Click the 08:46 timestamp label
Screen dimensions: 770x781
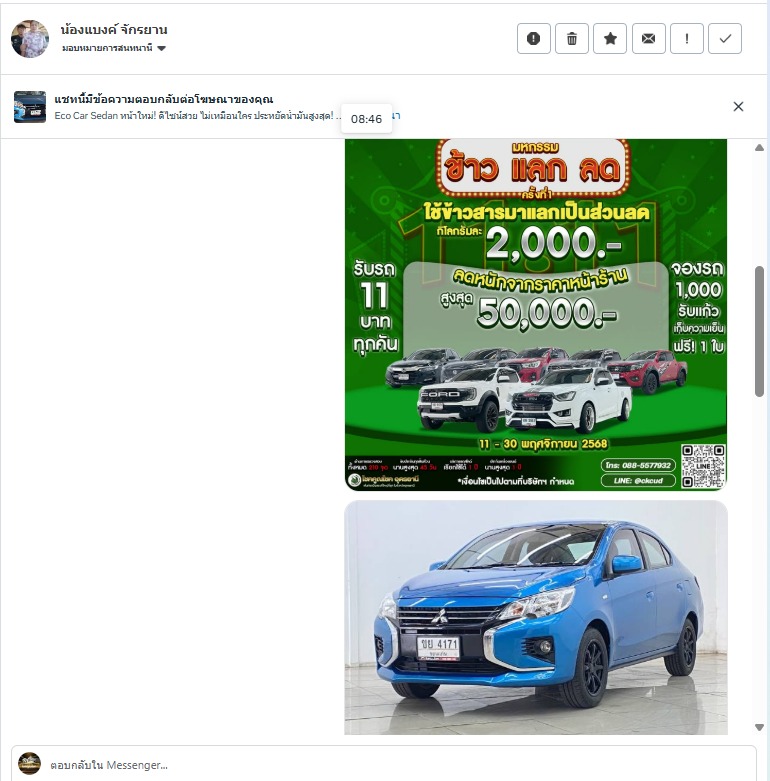point(367,119)
